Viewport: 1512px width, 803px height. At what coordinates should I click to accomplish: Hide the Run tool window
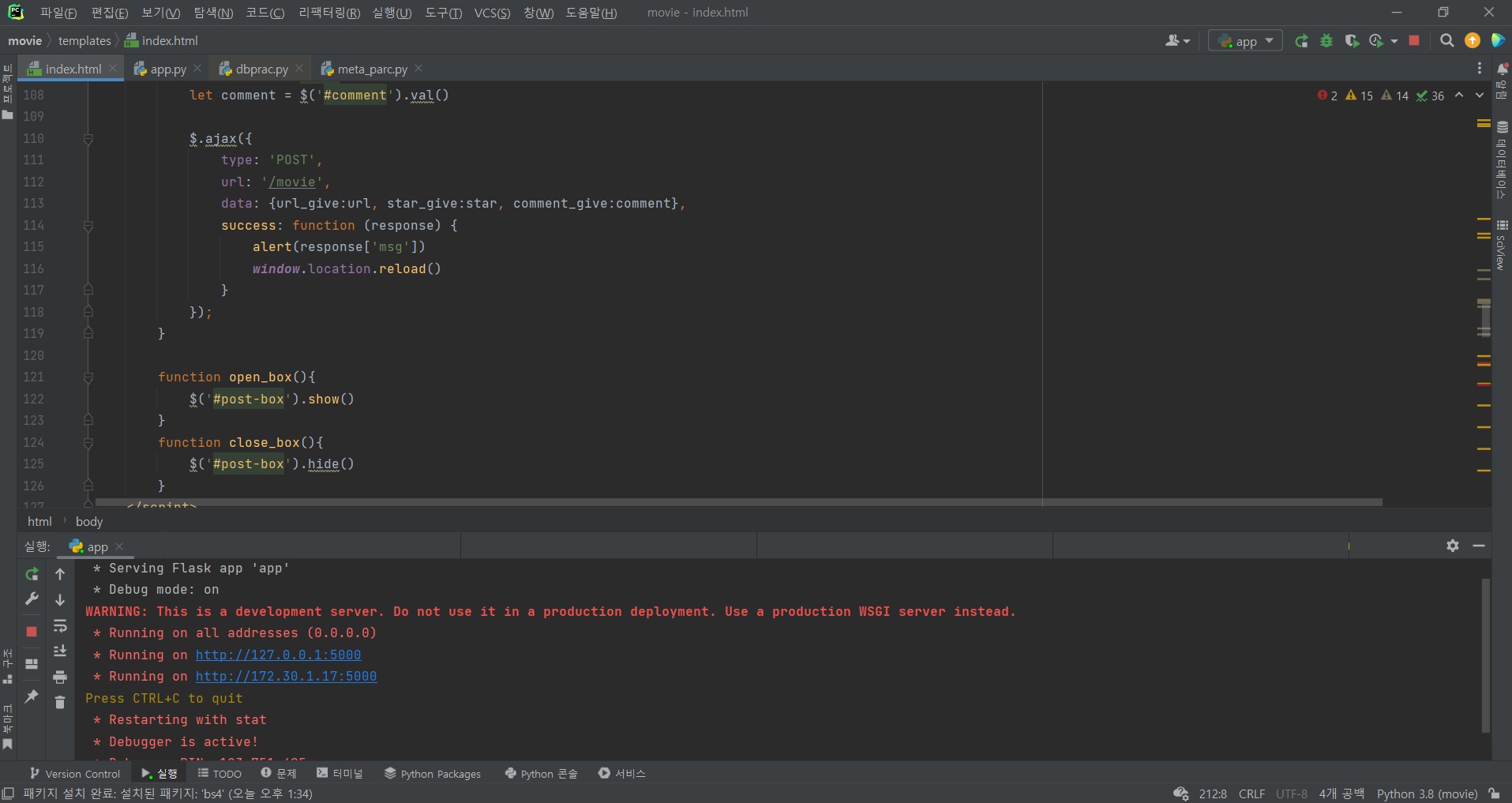[x=1479, y=546]
